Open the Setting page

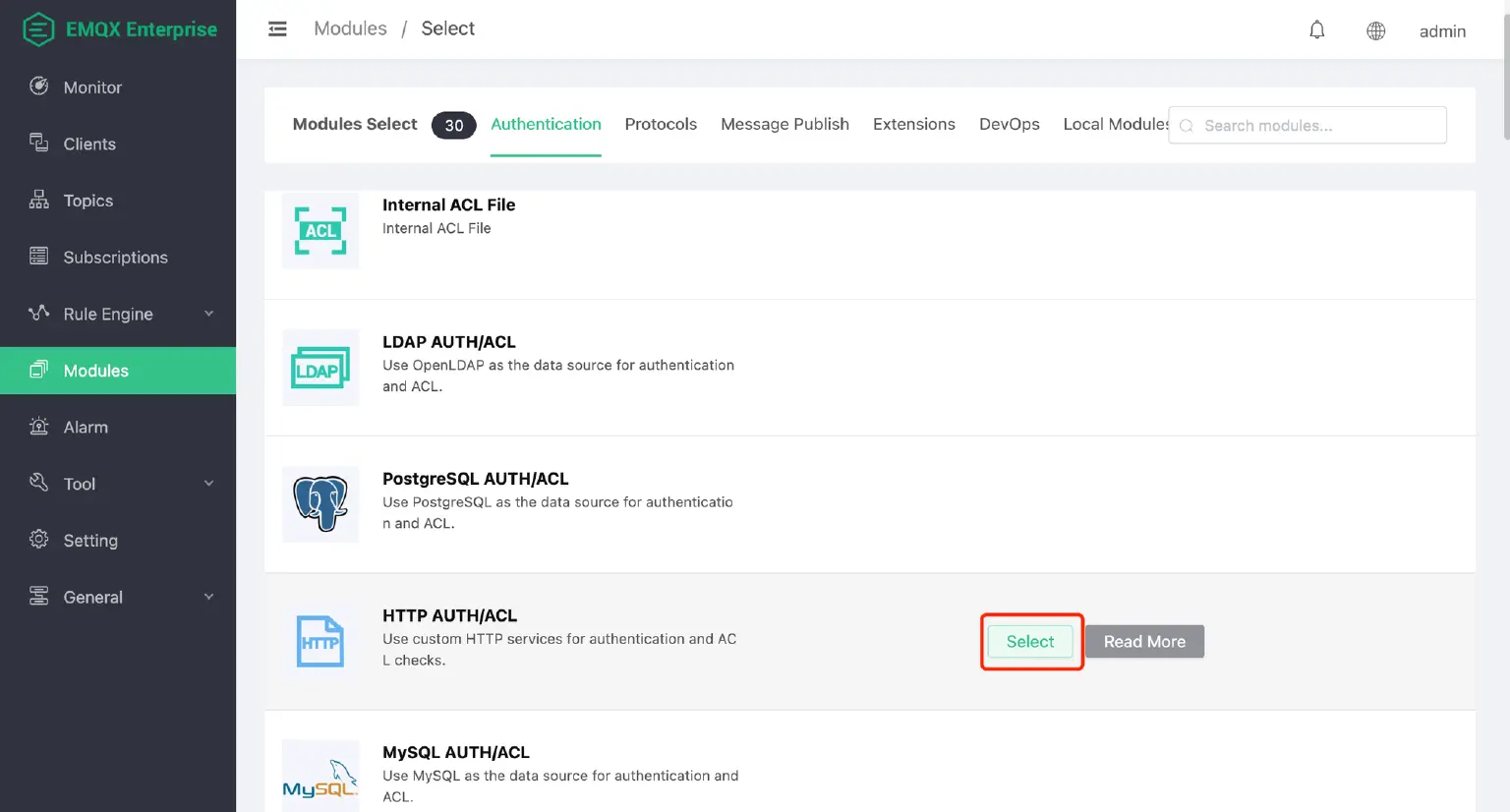coord(91,540)
